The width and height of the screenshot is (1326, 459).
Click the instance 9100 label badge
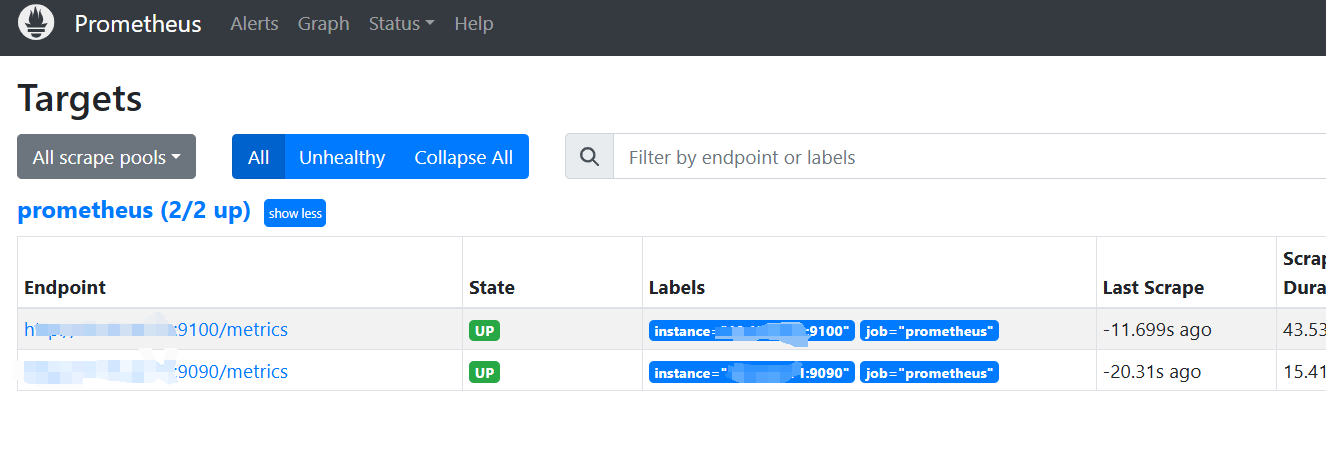(x=752, y=331)
